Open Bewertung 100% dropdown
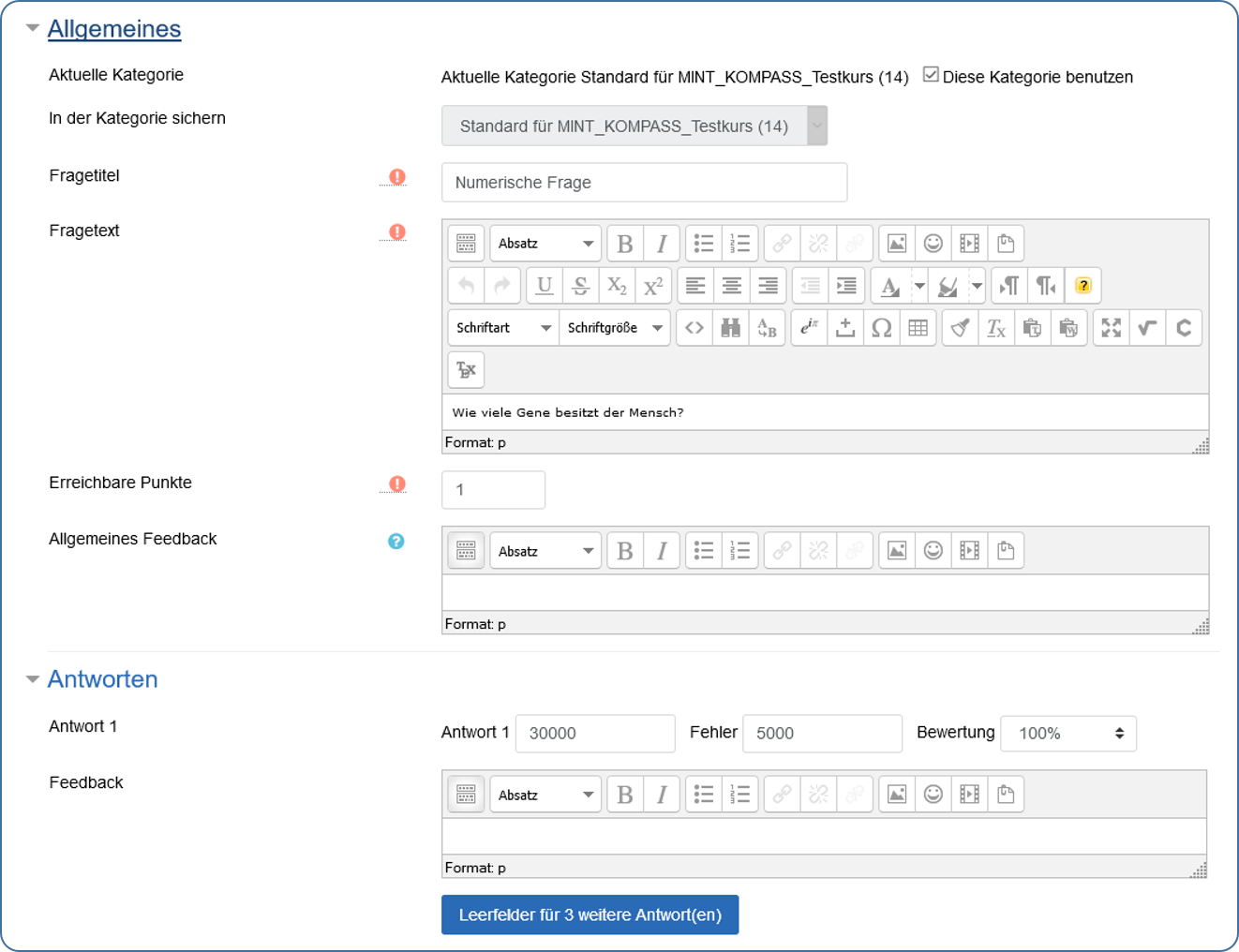 [x=1068, y=734]
